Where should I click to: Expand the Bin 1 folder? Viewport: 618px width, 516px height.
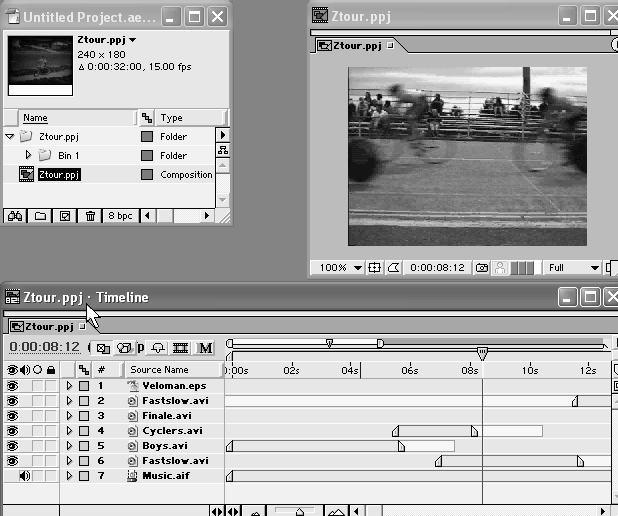pyautogui.click(x=29, y=155)
